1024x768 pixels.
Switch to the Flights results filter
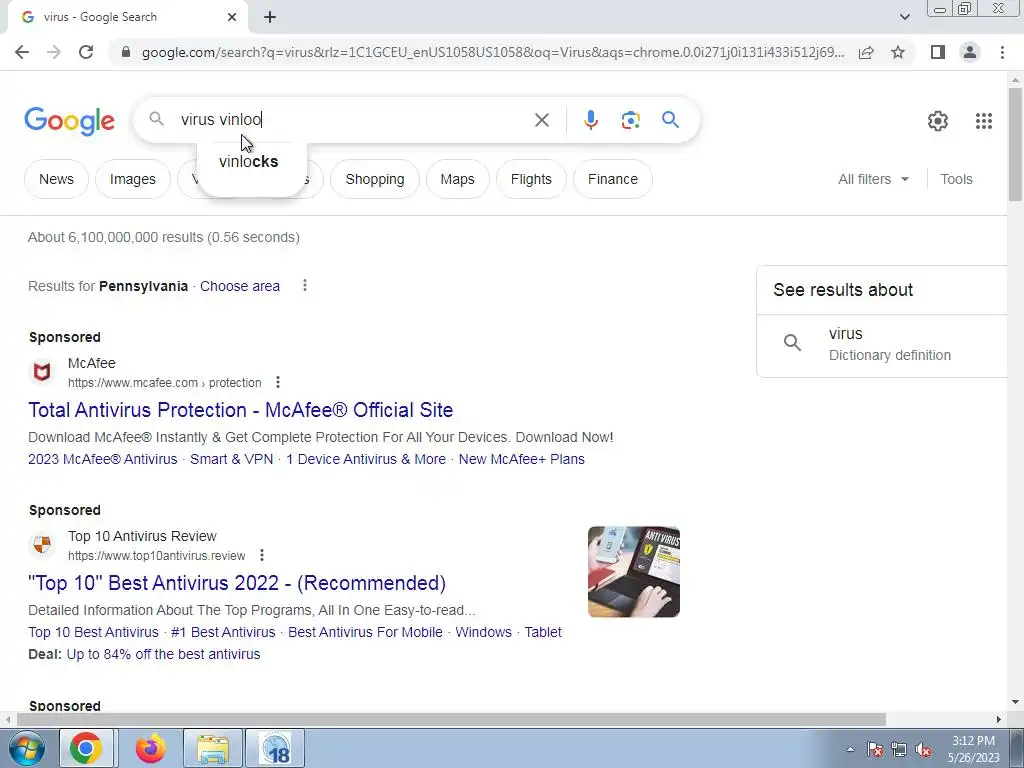coord(531,179)
